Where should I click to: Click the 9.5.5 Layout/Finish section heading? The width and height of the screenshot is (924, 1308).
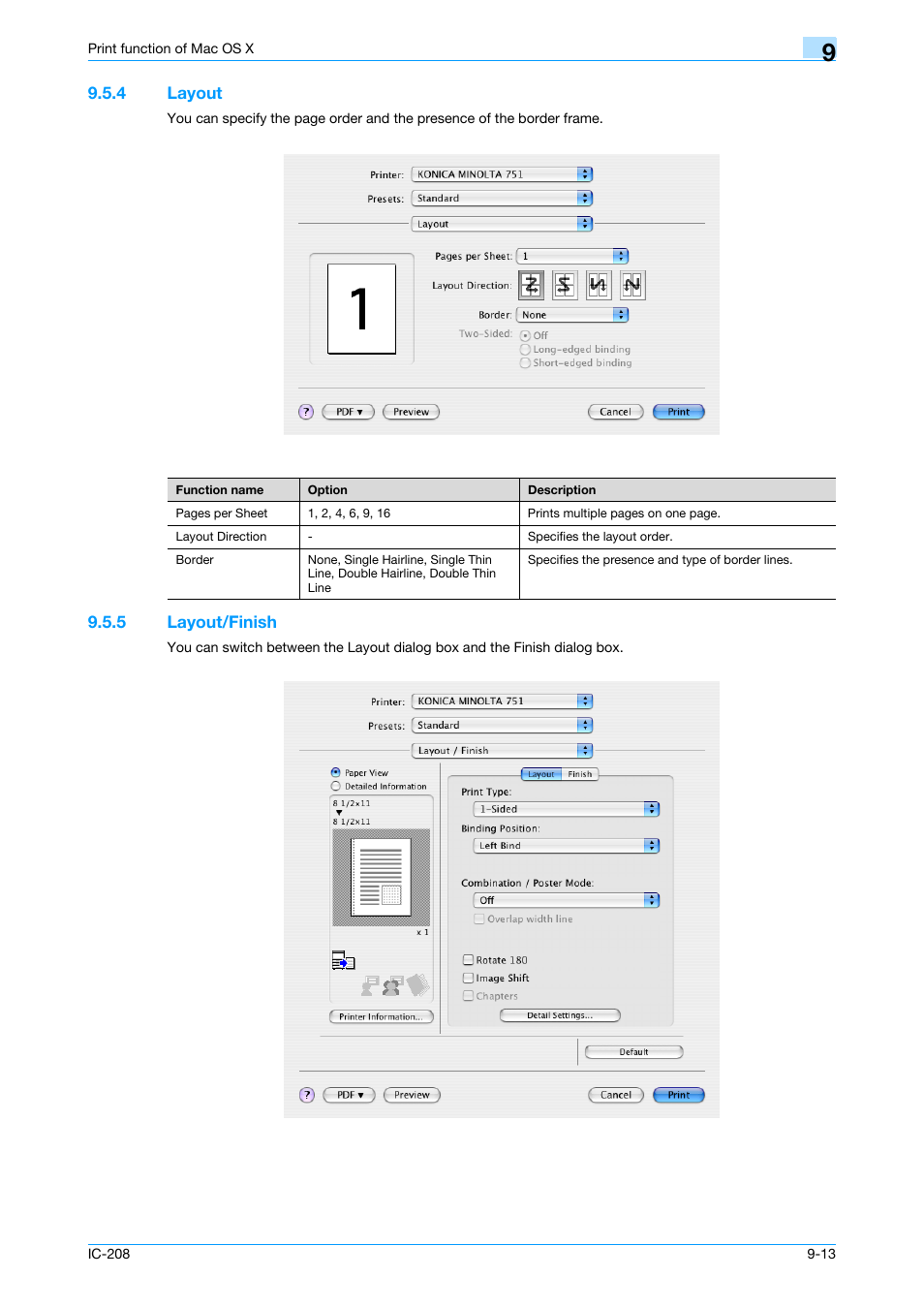tap(182, 622)
